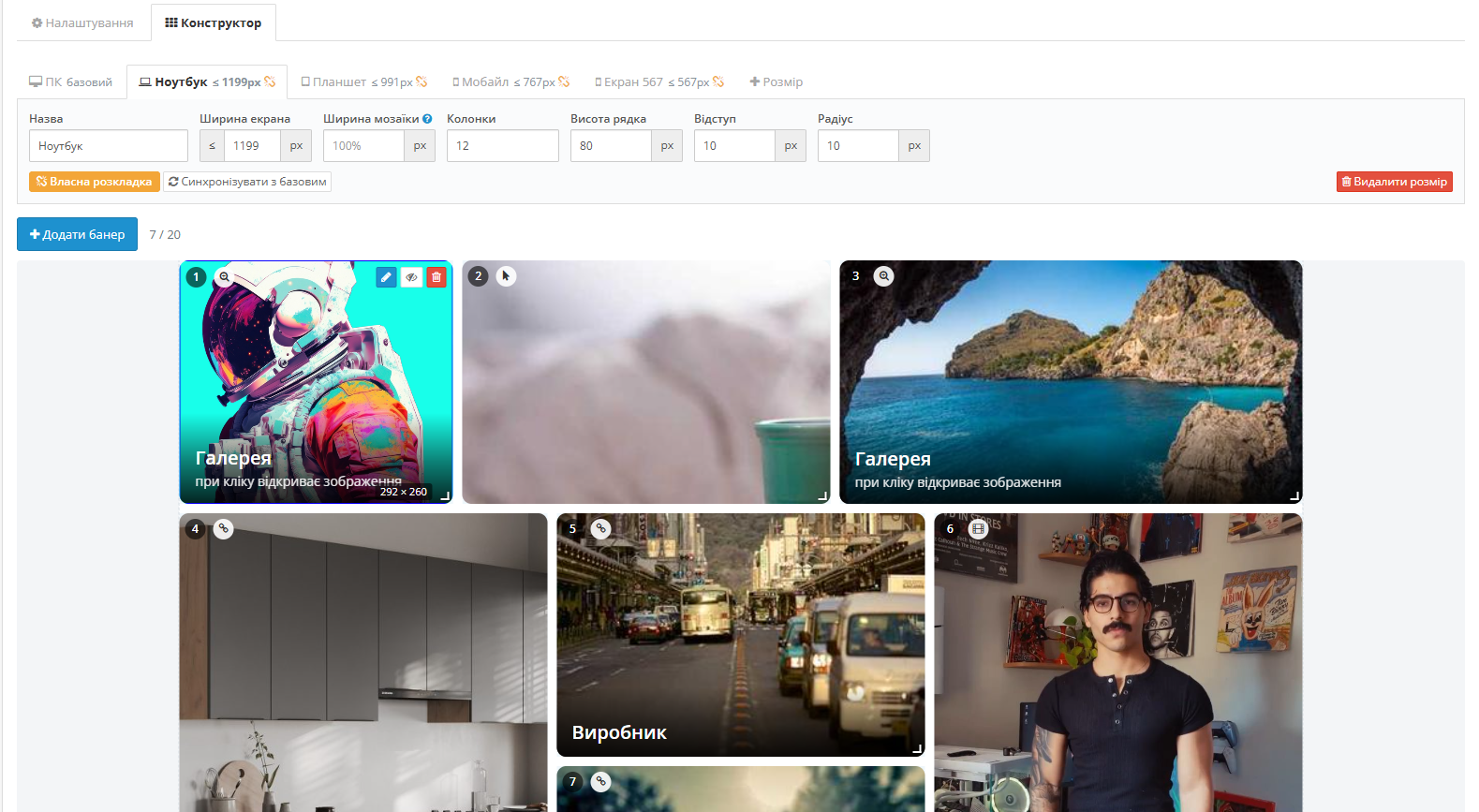Open the Налаштування tab
This screenshot has width=1479, height=812.
click(x=82, y=22)
